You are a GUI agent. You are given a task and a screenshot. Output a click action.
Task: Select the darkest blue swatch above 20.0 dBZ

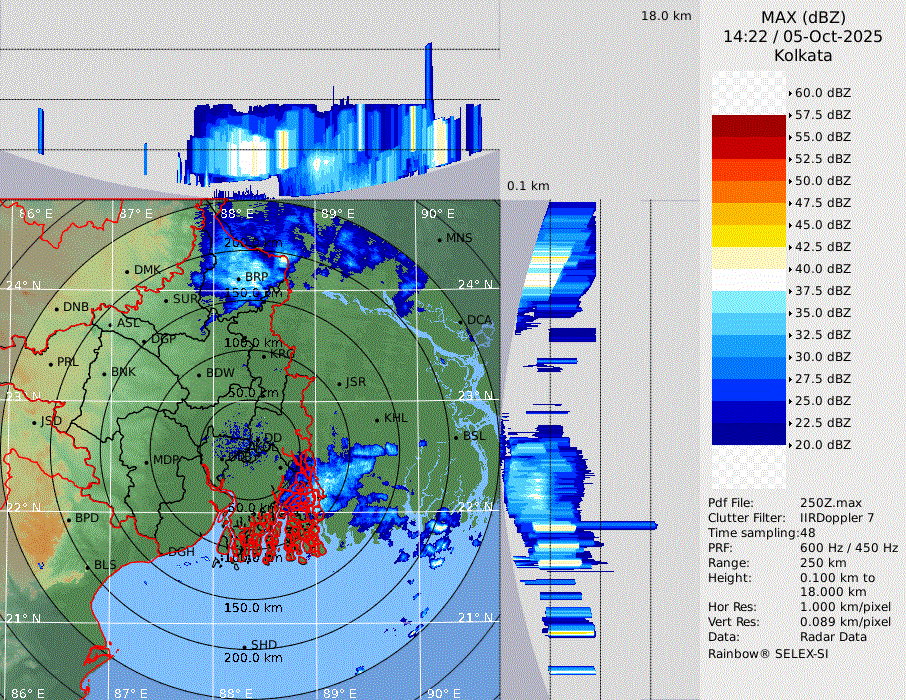tap(749, 434)
